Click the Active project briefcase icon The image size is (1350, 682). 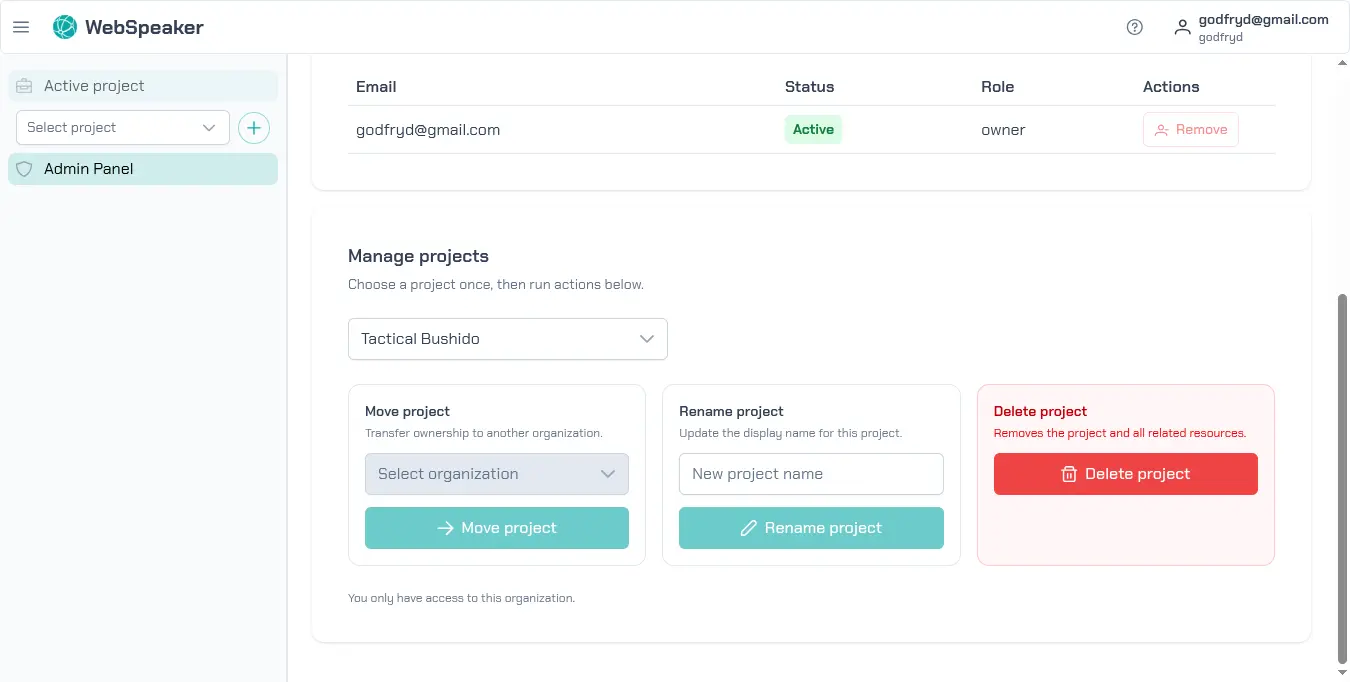click(25, 86)
